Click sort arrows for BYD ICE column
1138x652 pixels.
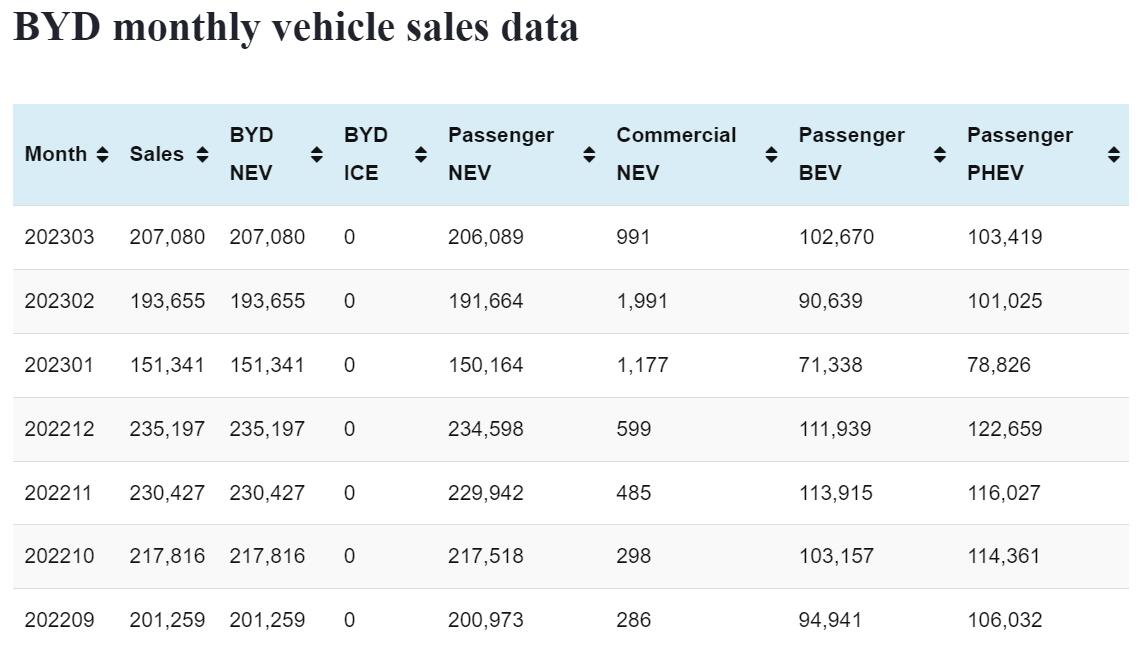click(421, 155)
